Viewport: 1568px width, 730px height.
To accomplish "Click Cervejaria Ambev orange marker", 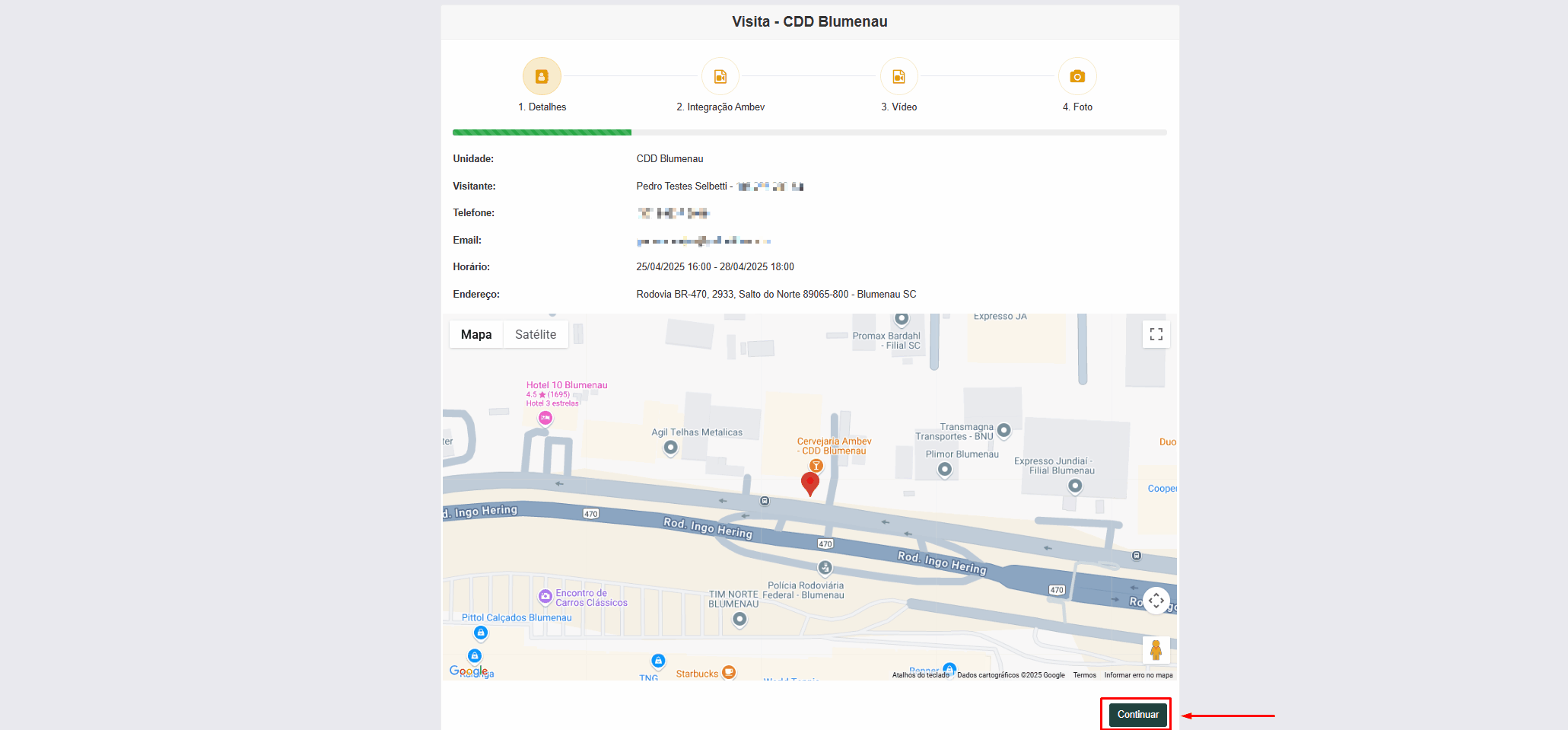I will click(816, 465).
